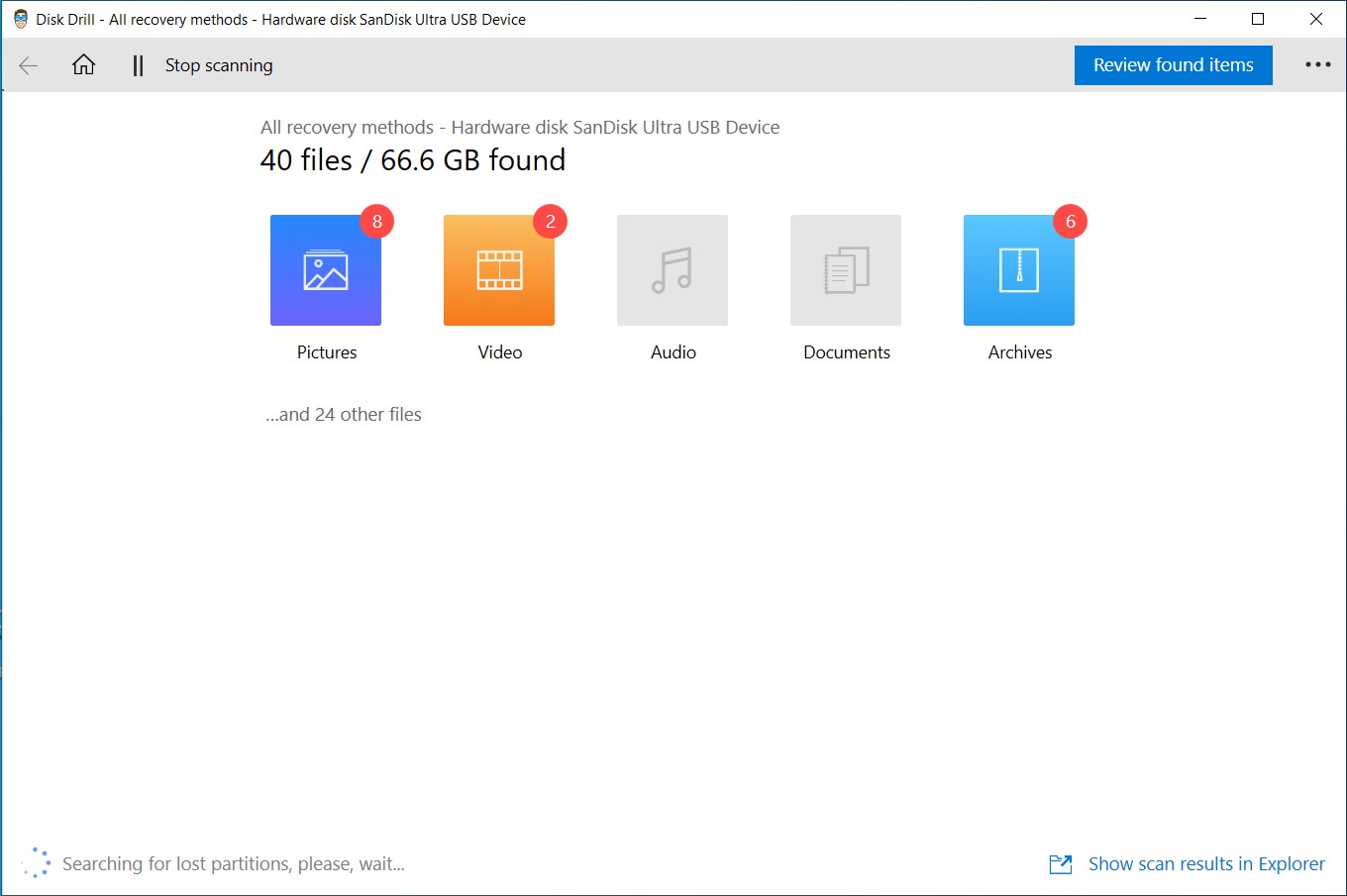The image size is (1347, 896).
Task: Click the pause icon next to Stop scanning
Action: click(138, 65)
